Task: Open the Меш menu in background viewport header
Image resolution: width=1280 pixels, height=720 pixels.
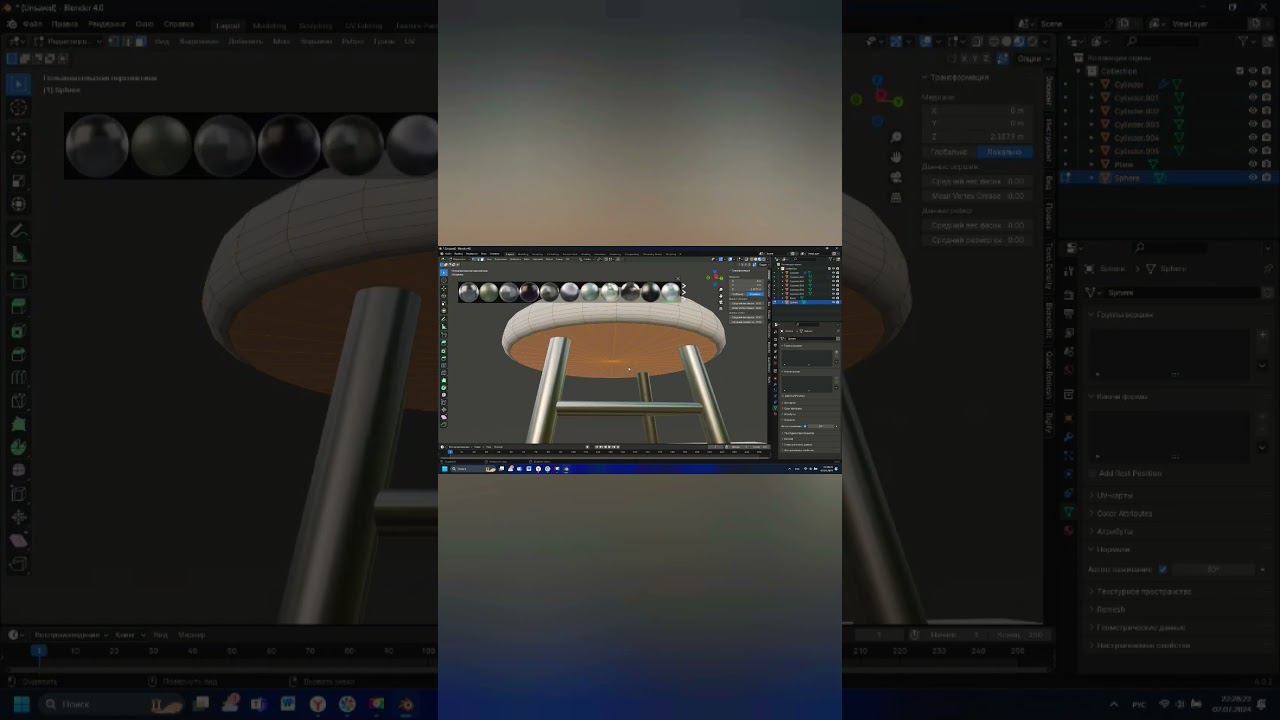Action: [281, 41]
